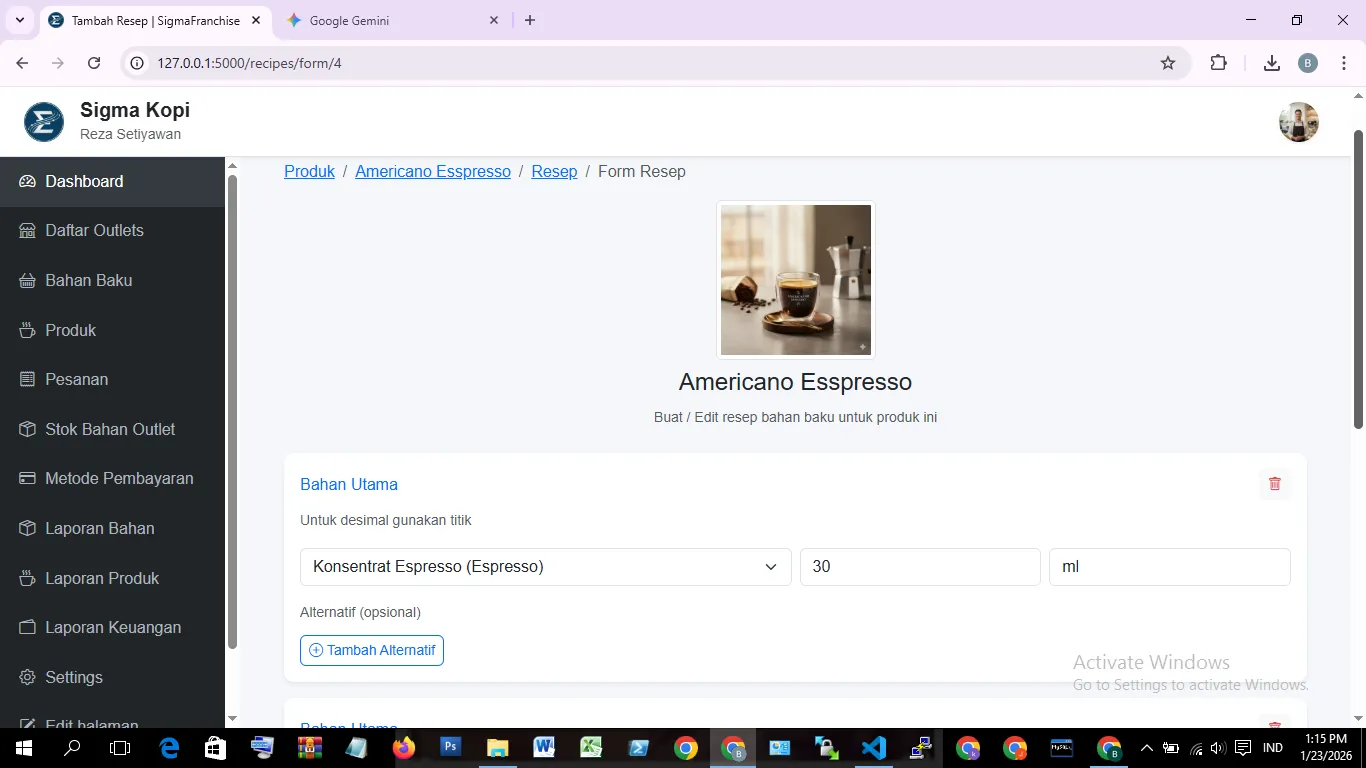Image resolution: width=1366 pixels, height=768 pixels.
Task: Open Metode Pembayaran menu item
Action: [112, 479]
